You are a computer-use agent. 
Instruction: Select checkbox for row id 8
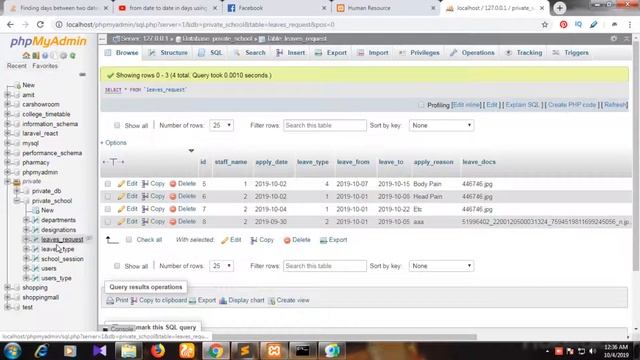coord(108,222)
